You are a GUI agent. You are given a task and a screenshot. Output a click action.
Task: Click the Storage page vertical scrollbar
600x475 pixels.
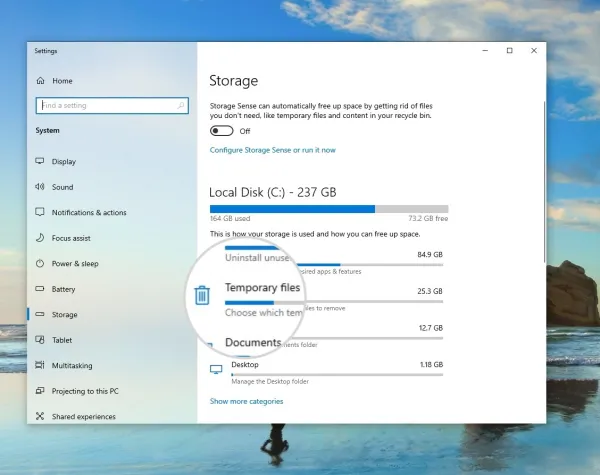[544, 182]
